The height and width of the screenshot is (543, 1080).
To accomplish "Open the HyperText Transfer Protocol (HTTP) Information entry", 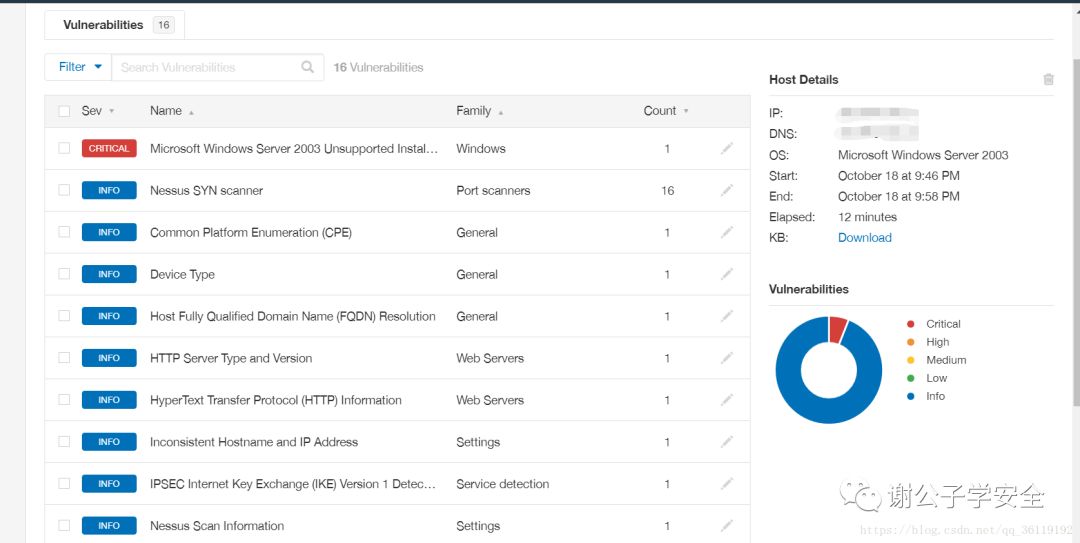I will (276, 400).
